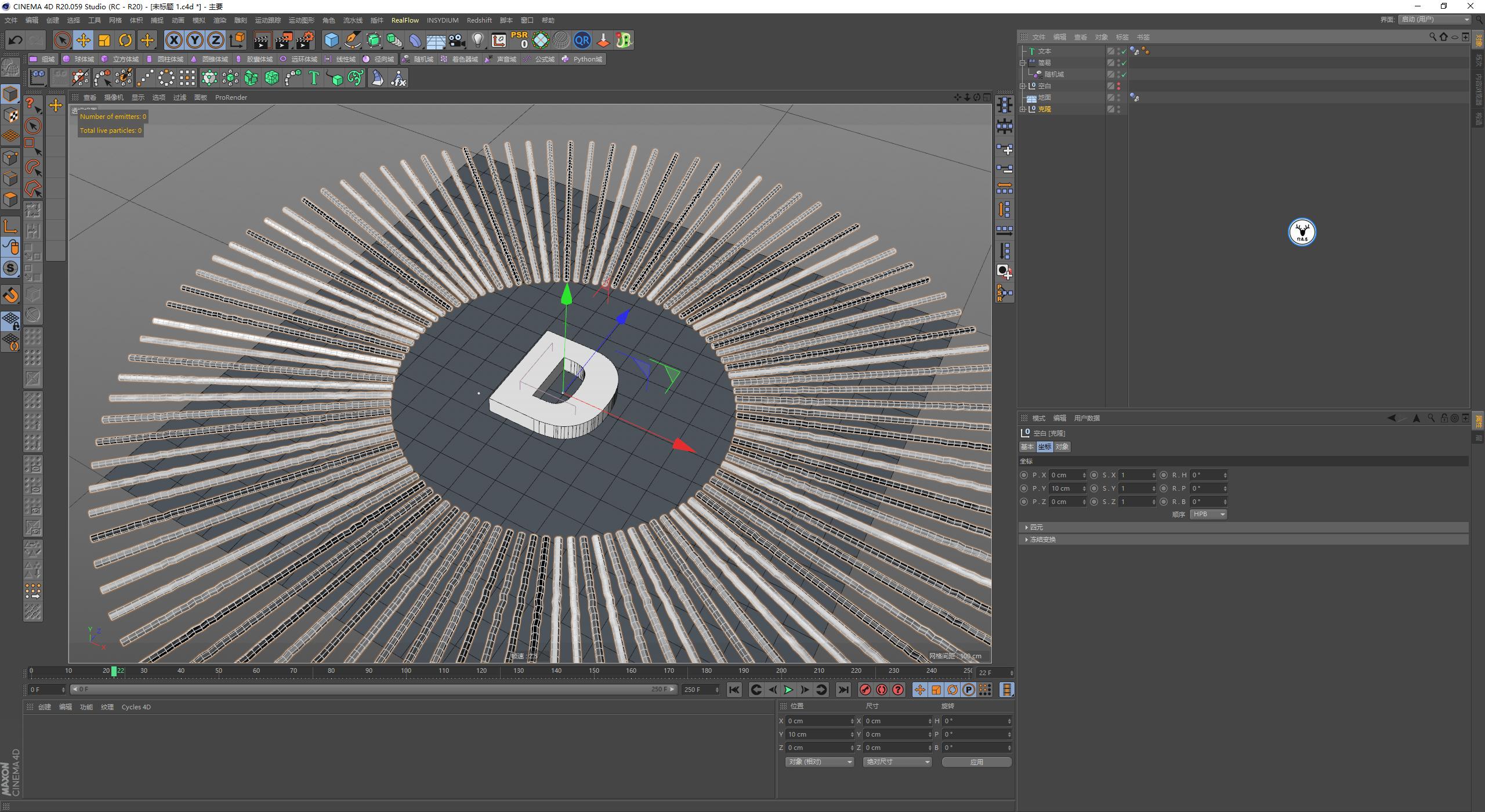Switch to the Cycles 4D tab

pyautogui.click(x=136, y=707)
